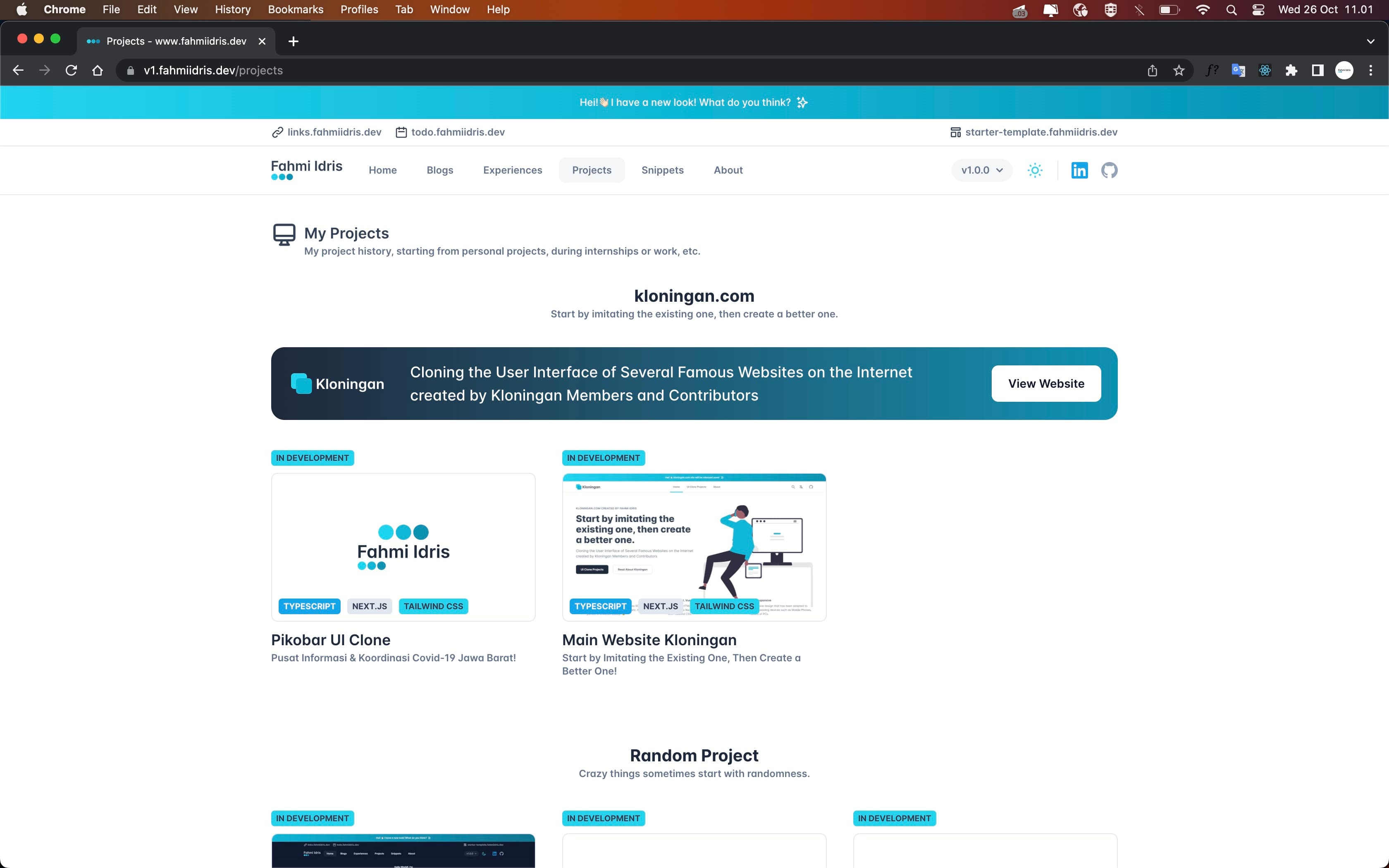Click the date and time clock
This screenshot has height=868, width=1389.
(x=1325, y=9)
